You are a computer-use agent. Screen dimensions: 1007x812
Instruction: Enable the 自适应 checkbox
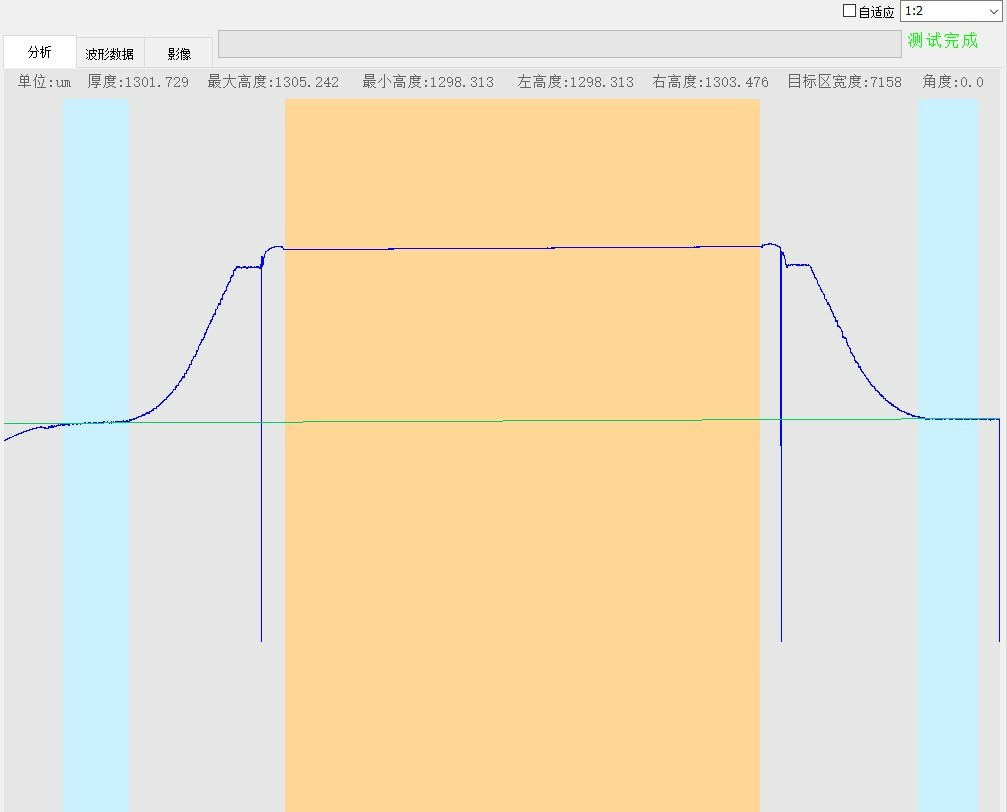[x=850, y=11]
